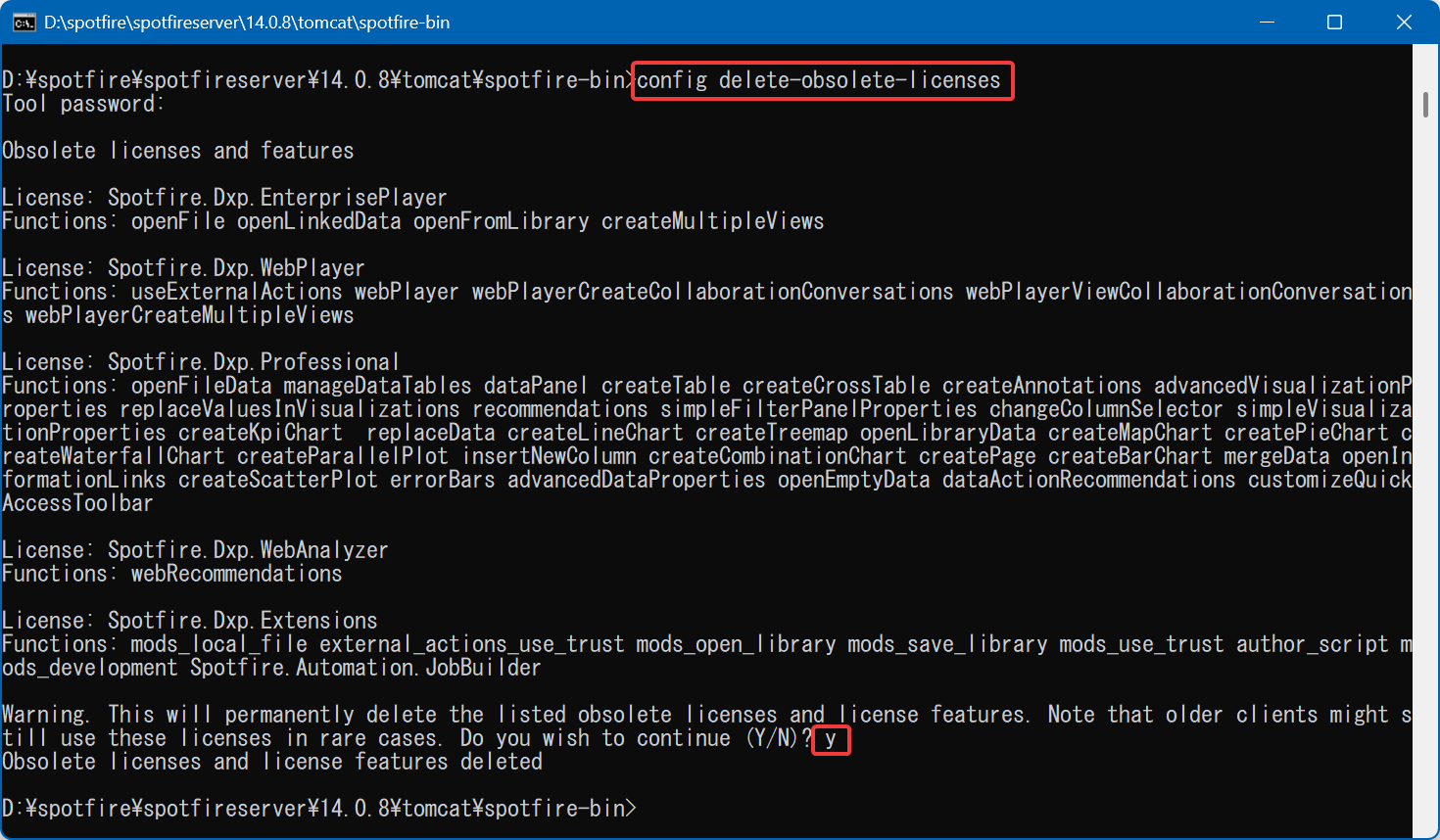Screen dimensions: 1440x840
Task: Click 'author_script' function text
Action: pos(1313,644)
